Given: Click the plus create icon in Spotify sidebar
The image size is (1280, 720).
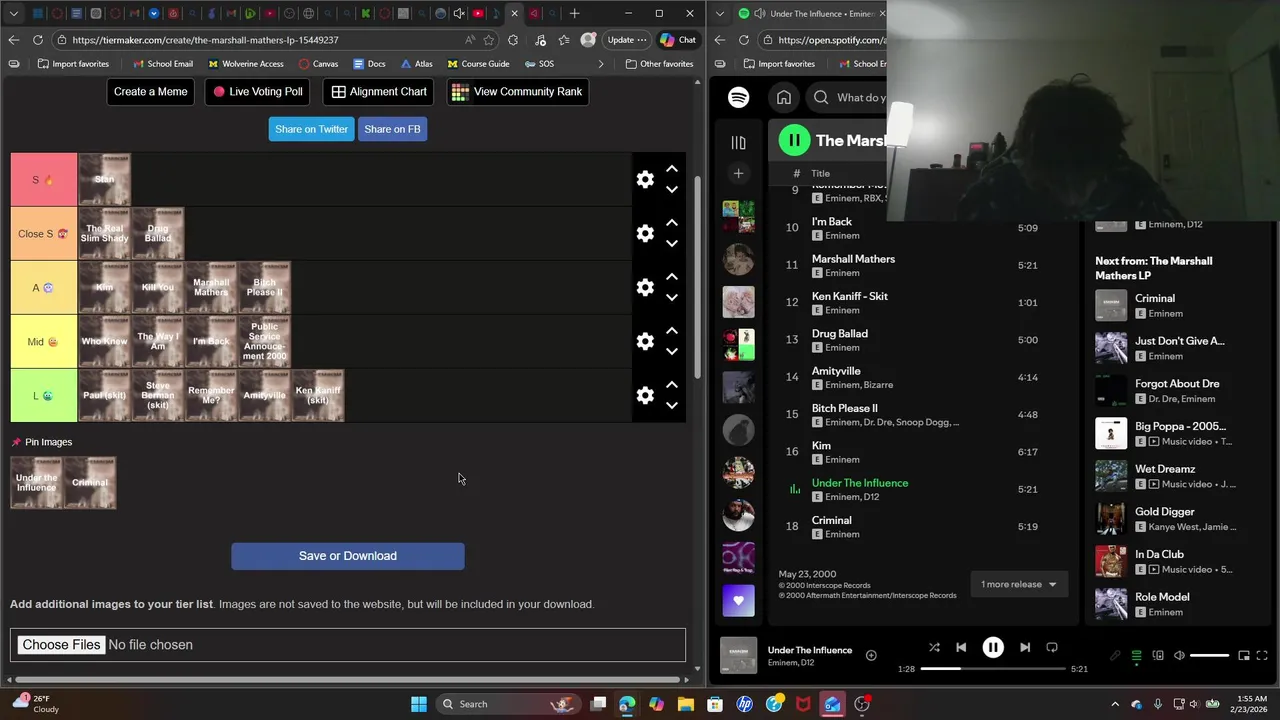Looking at the screenshot, I should pyautogui.click(x=738, y=173).
